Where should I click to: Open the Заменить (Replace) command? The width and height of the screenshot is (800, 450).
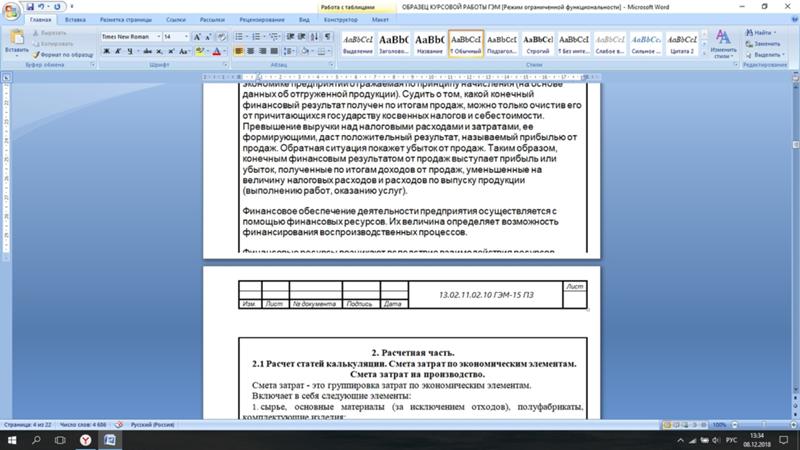coord(762,44)
